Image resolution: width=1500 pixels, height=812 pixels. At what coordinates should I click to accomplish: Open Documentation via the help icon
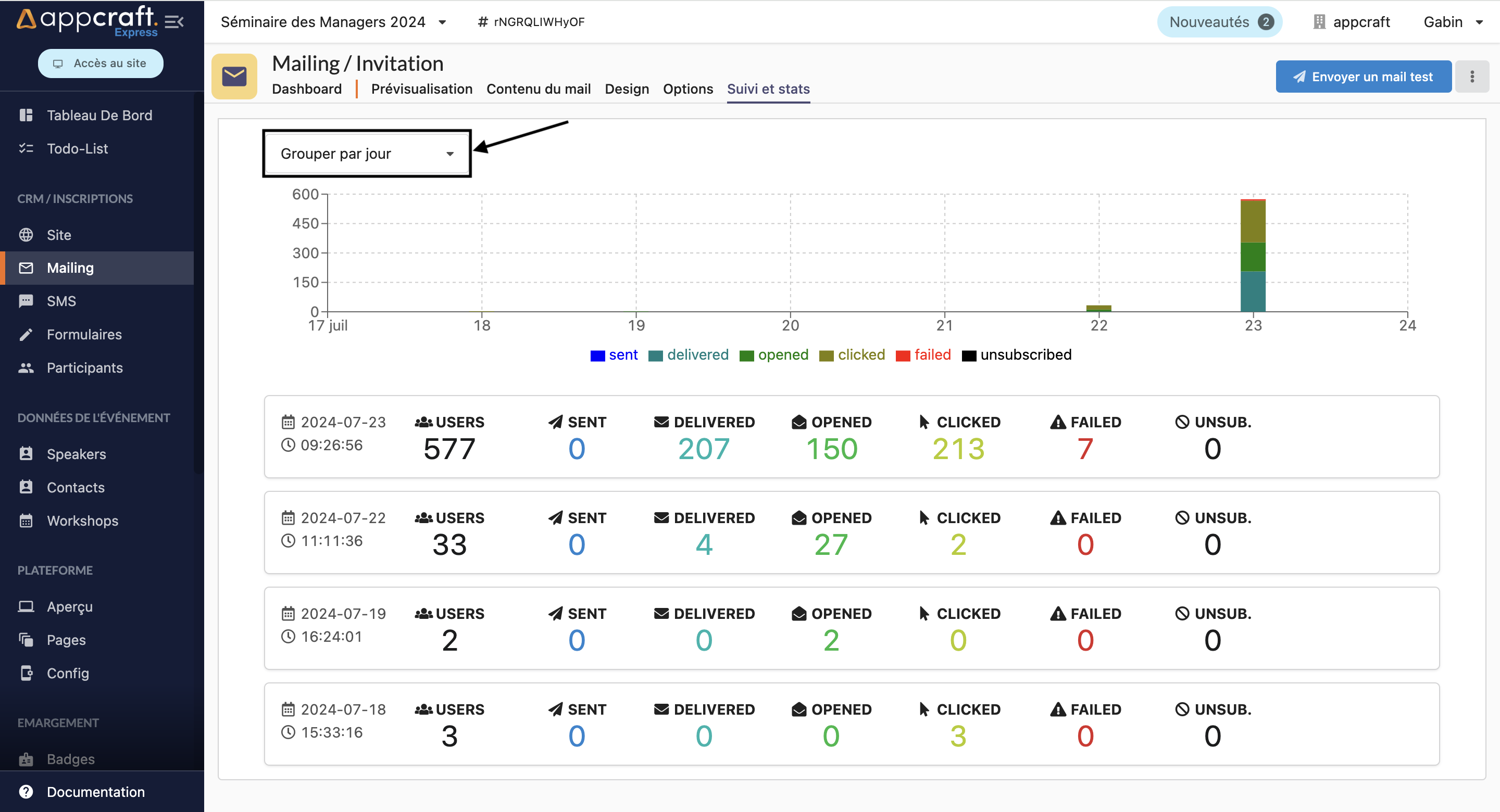(26, 792)
